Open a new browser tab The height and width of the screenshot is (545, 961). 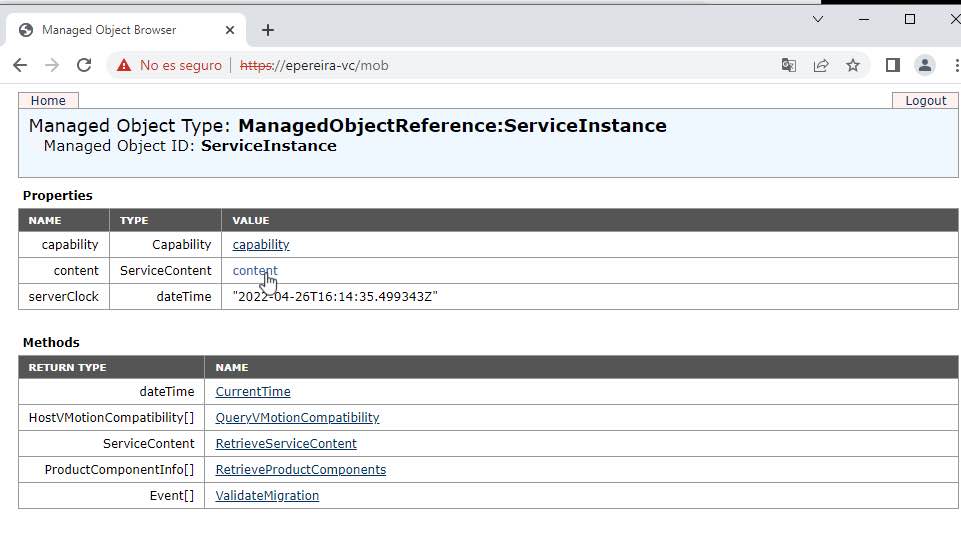coord(268,30)
